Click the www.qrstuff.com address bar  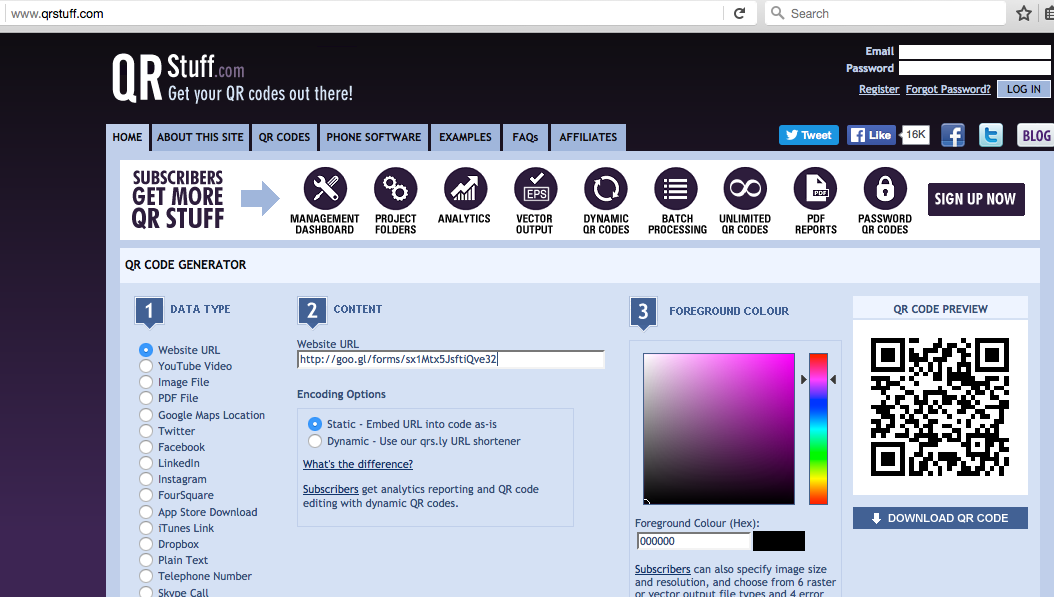[363, 13]
